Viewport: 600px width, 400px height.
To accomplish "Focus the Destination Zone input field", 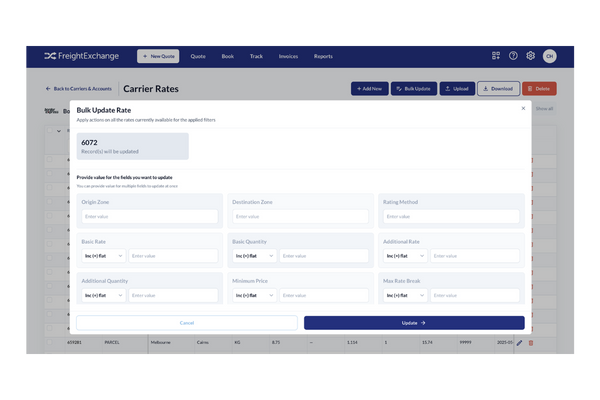I will tap(300, 216).
